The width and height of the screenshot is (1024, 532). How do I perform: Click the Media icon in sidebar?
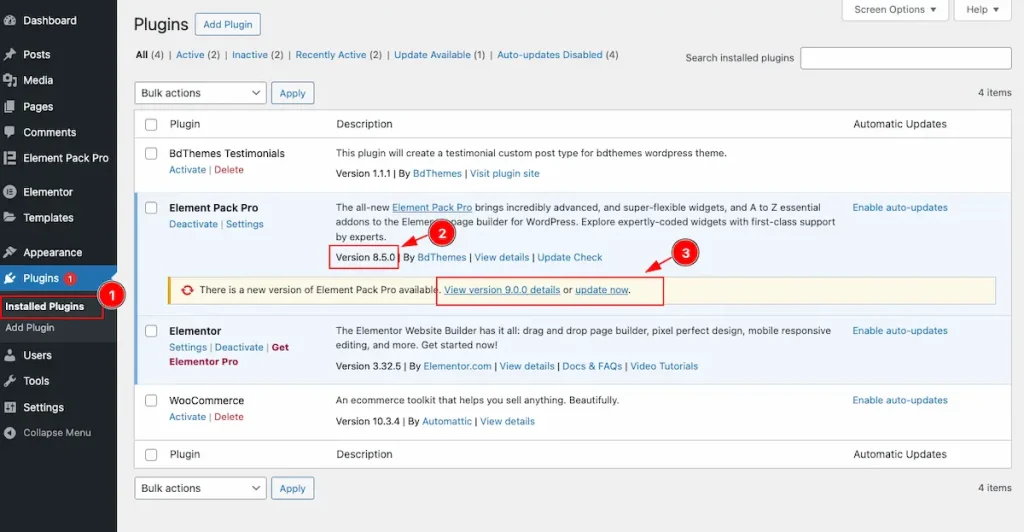[x=9, y=80]
